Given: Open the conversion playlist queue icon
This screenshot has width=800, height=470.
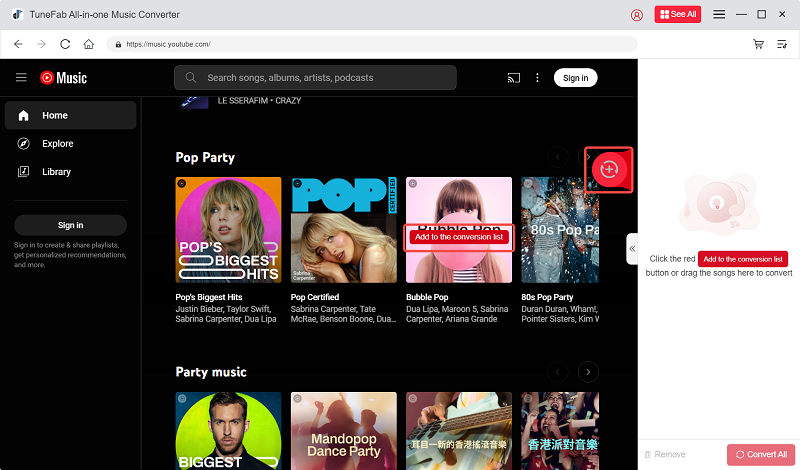Looking at the screenshot, I should [x=782, y=44].
